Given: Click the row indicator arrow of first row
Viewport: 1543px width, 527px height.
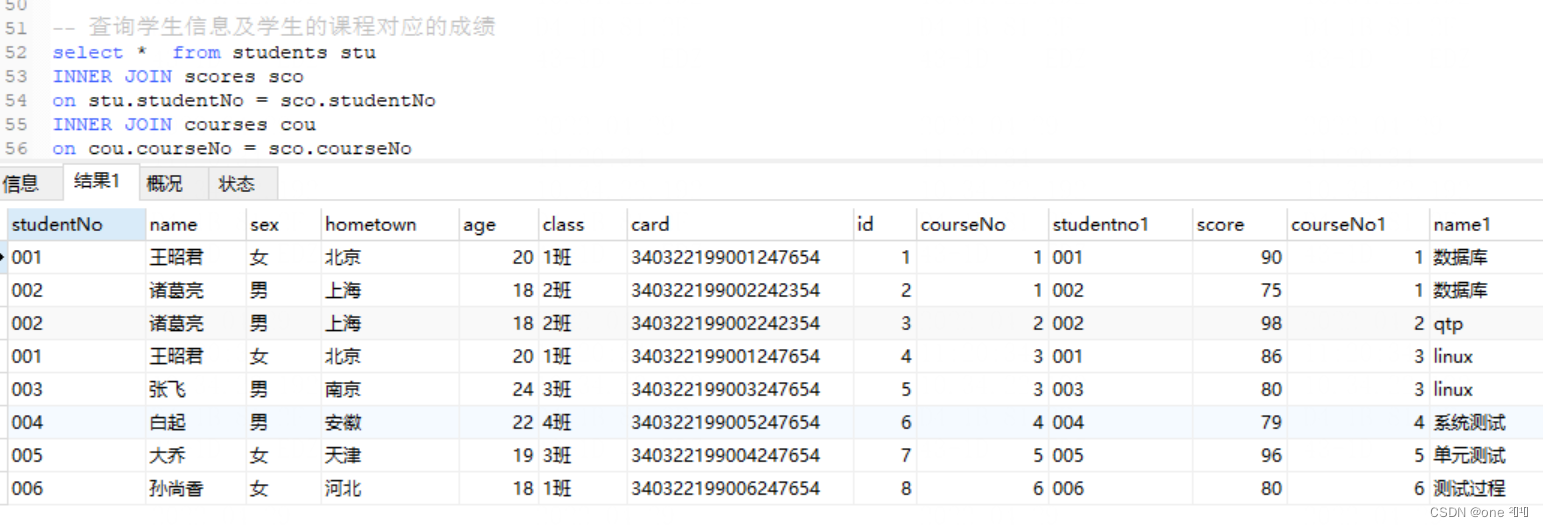Looking at the screenshot, I should click(x=4, y=257).
